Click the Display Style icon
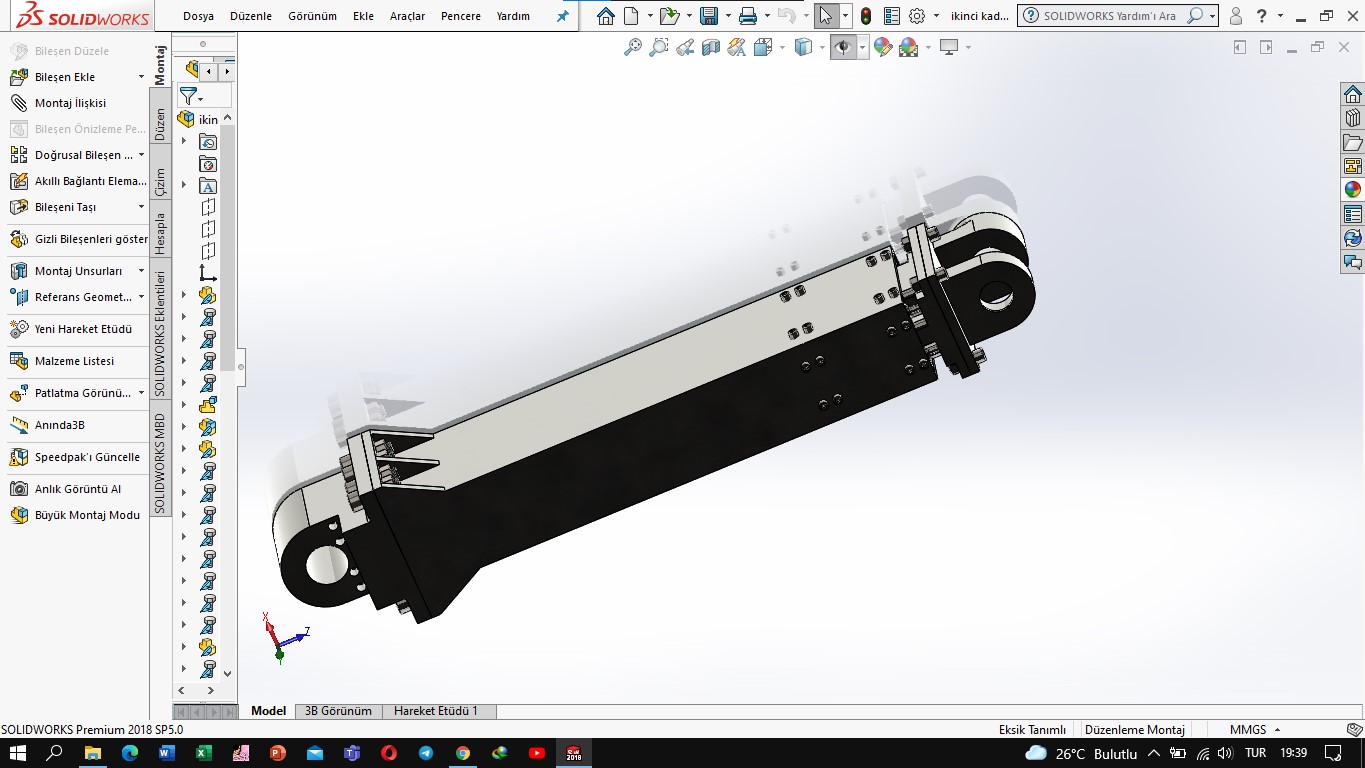 (x=802, y=47)
